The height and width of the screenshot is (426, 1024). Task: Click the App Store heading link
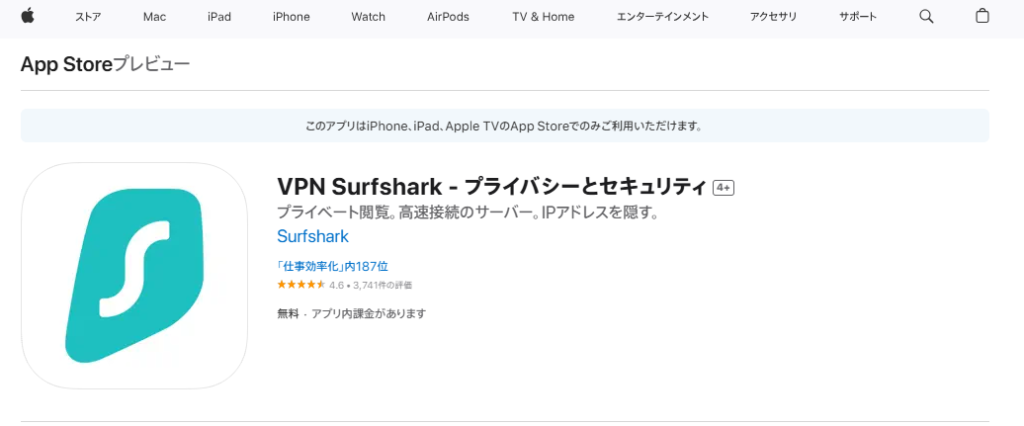coord(66,64)
